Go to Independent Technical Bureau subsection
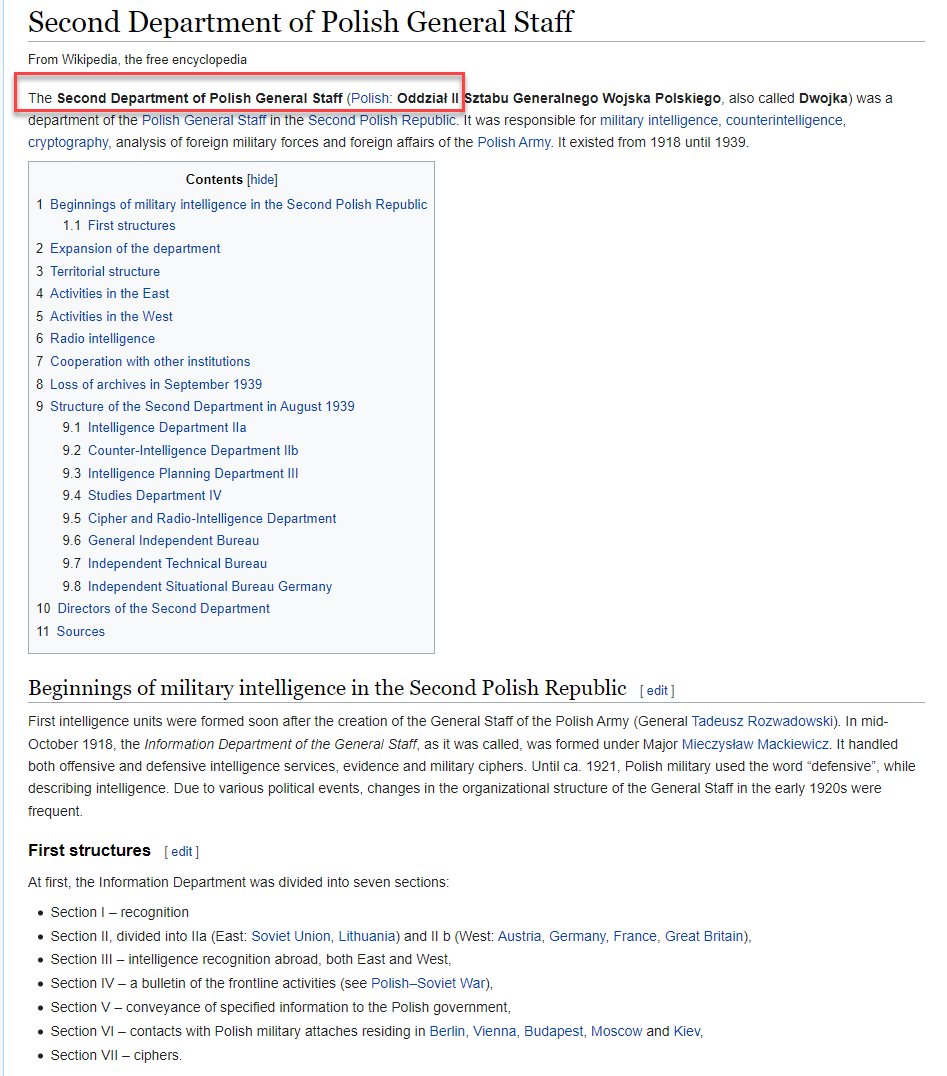Viewport: 947px width, 1076px height. point(177,563)
